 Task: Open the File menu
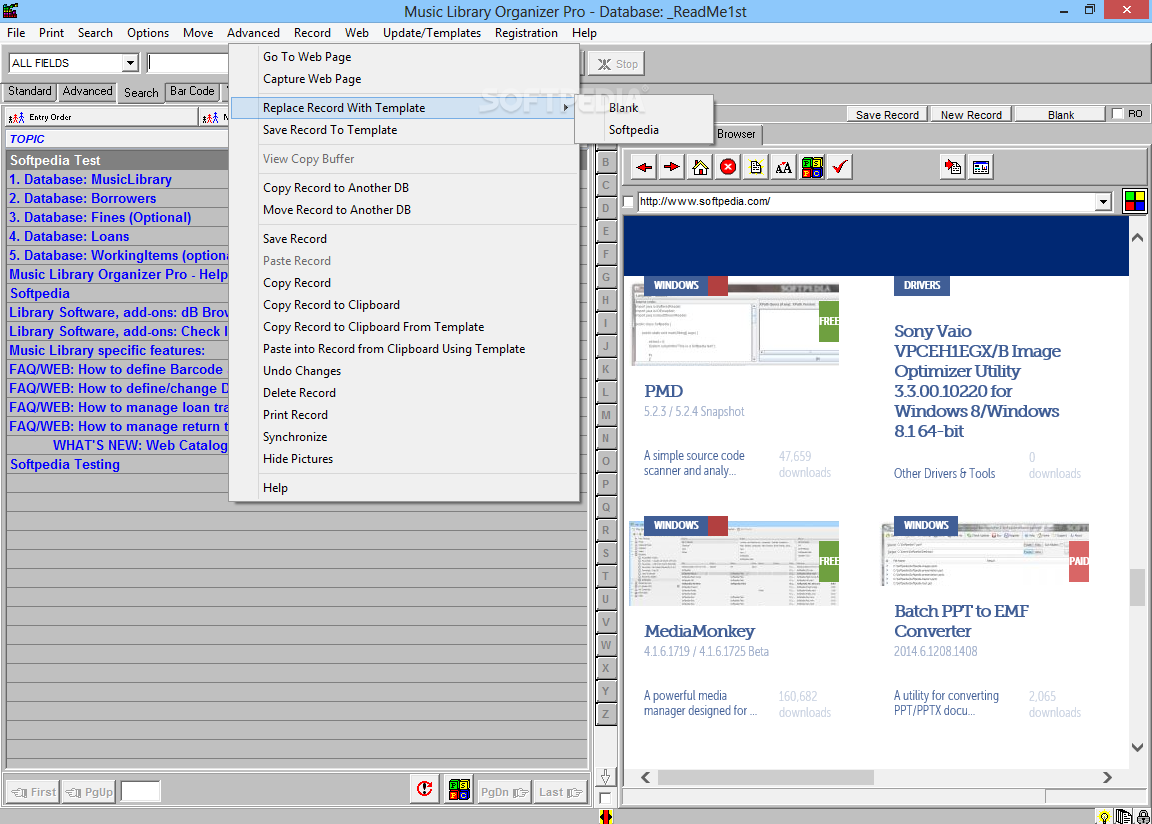coord(16,33)
